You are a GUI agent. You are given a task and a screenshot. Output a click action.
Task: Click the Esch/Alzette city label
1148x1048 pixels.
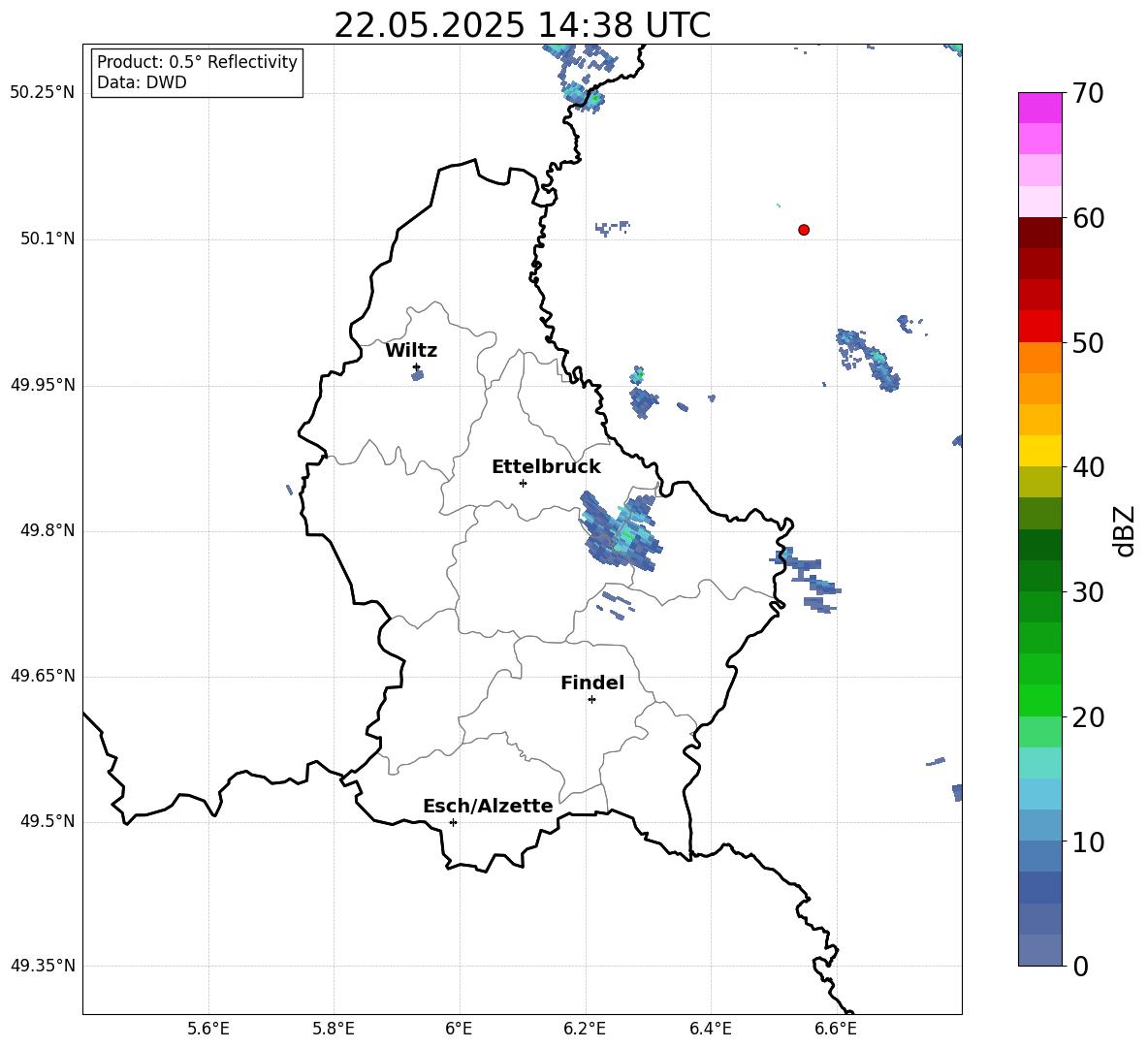488,806
